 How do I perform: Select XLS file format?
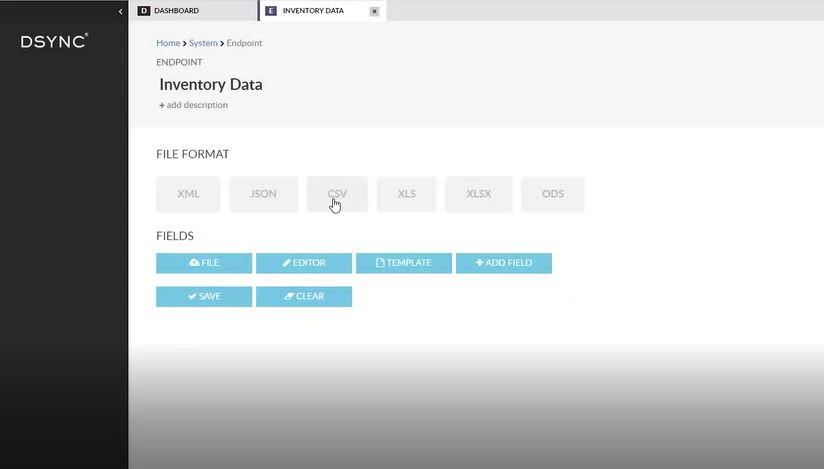[407, 194]
